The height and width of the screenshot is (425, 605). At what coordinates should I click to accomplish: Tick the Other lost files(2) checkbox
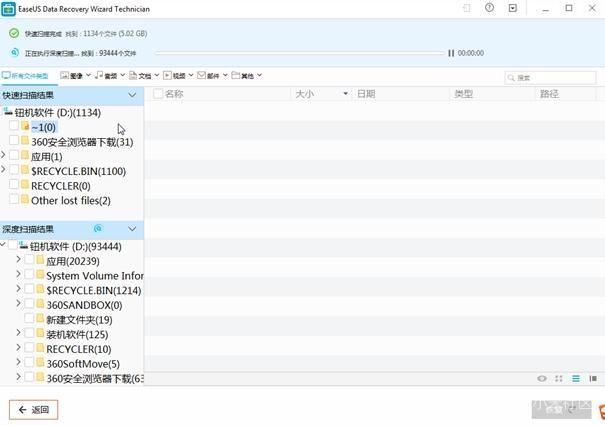click(14, 199)
